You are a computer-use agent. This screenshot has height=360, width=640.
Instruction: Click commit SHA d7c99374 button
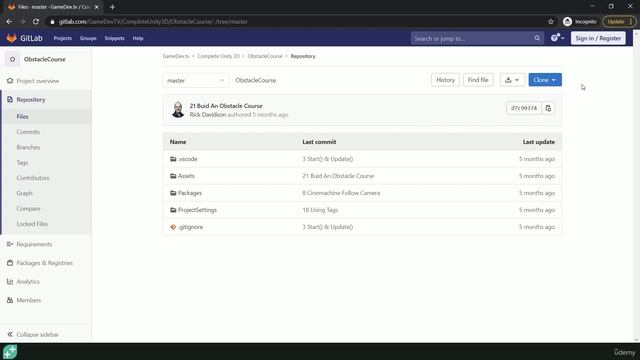[524, 108]
